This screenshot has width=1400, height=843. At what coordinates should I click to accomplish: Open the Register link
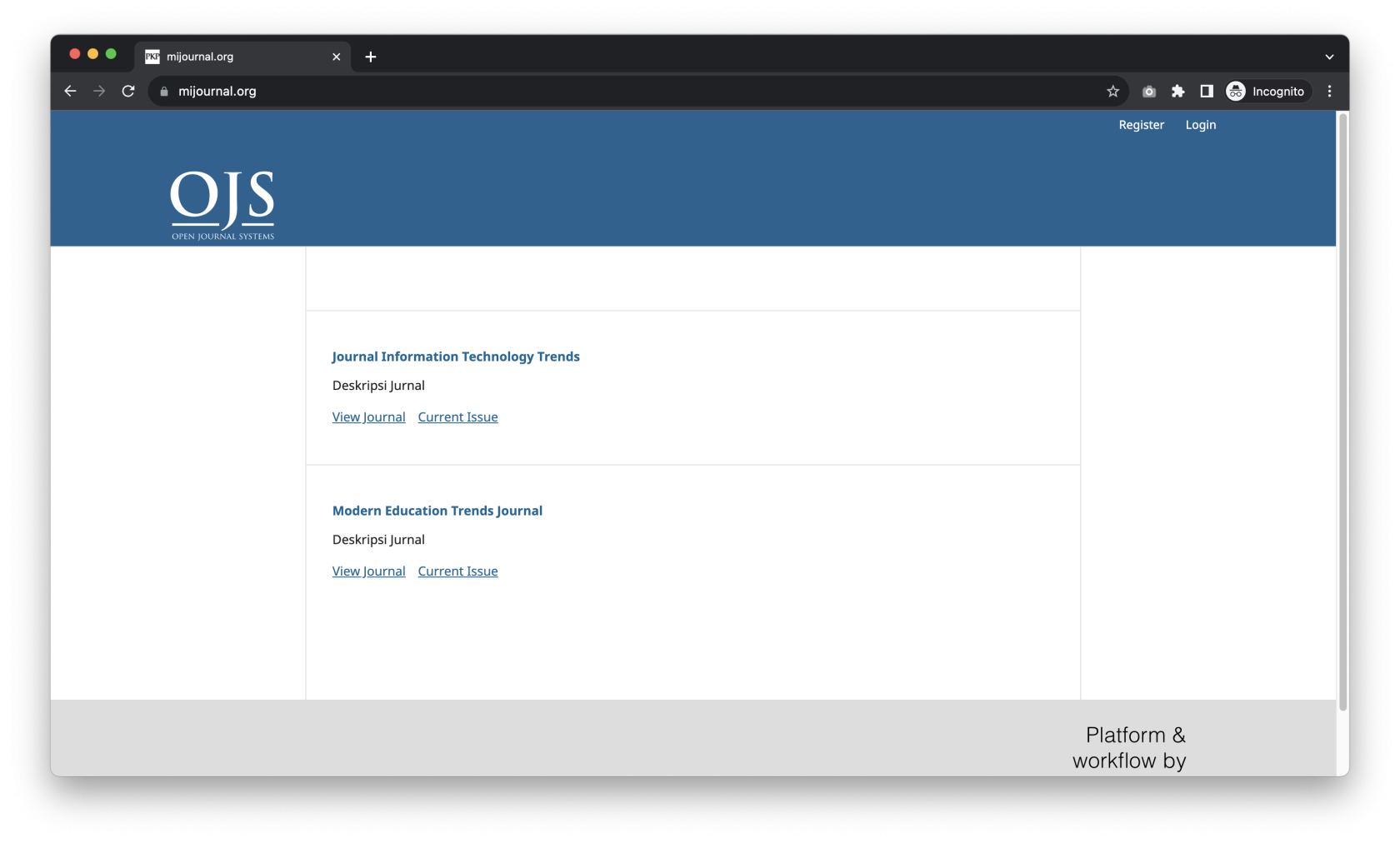[x=1141, y=125]
